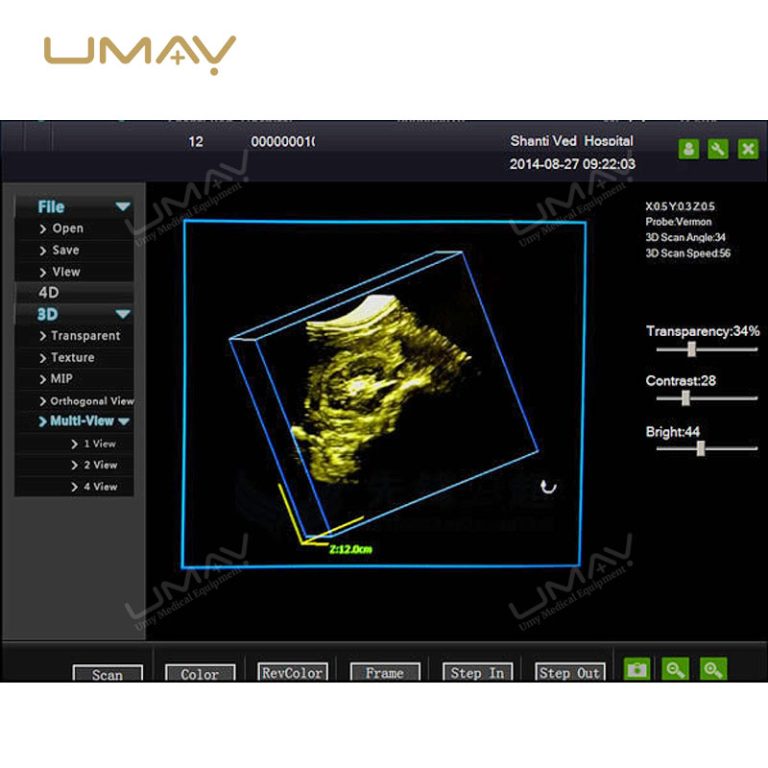Click the zoom out magnifier icon
Screen dimensions: 768x768
[x=675, y=669]
